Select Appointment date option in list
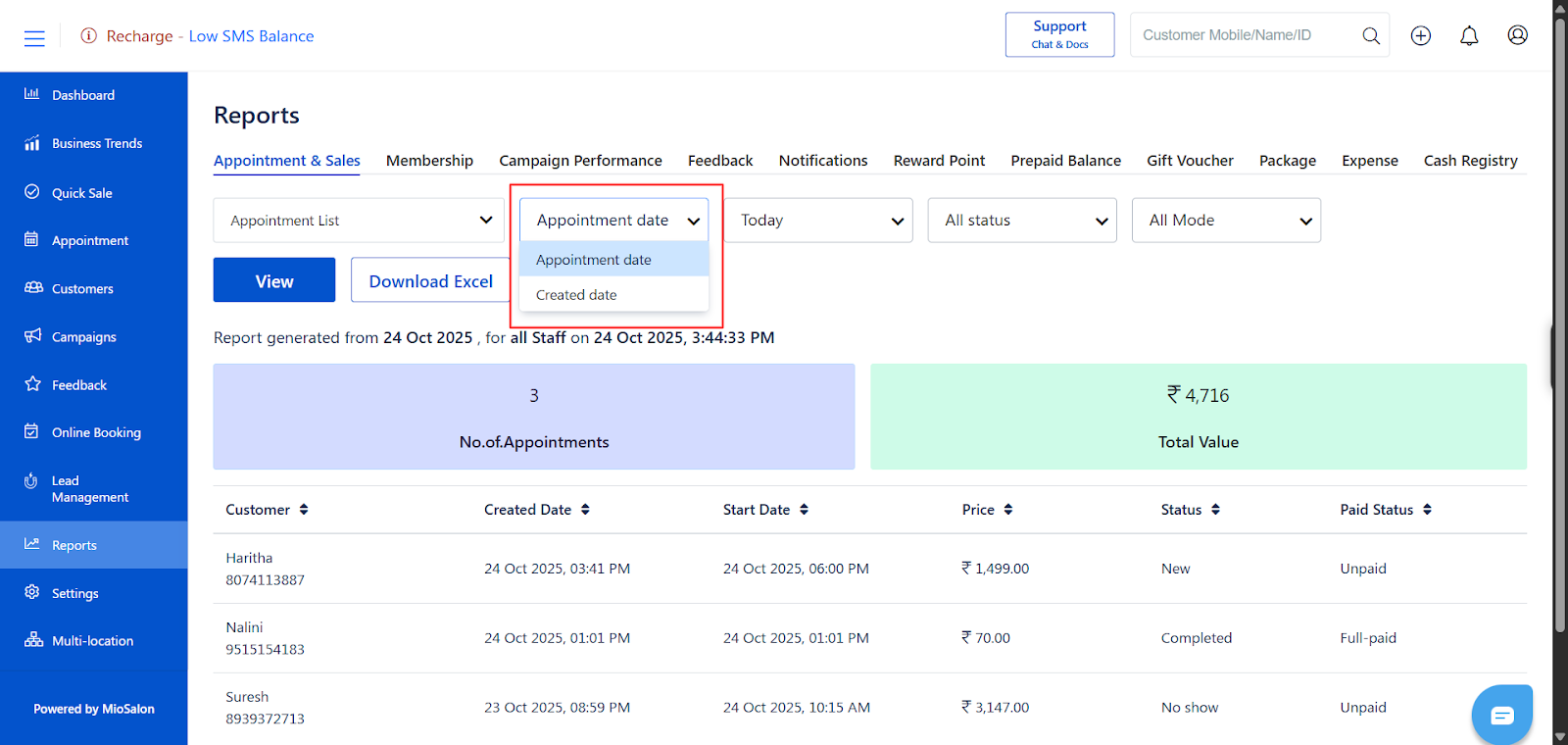 [613, 260]
